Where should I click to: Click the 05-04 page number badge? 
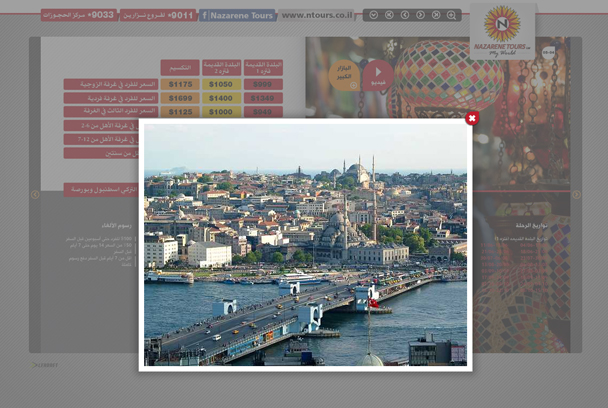pyautogui.click(x=548, y=52)
